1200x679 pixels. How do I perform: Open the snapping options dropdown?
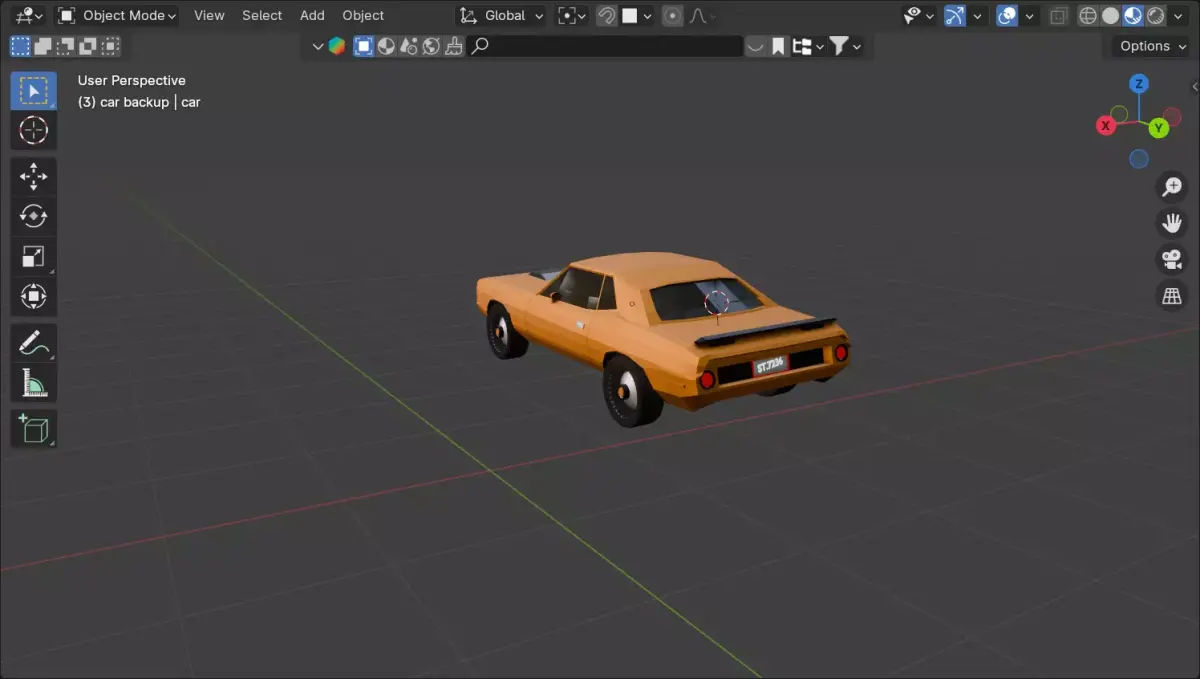pyautogui.click(x=636, y=16)
